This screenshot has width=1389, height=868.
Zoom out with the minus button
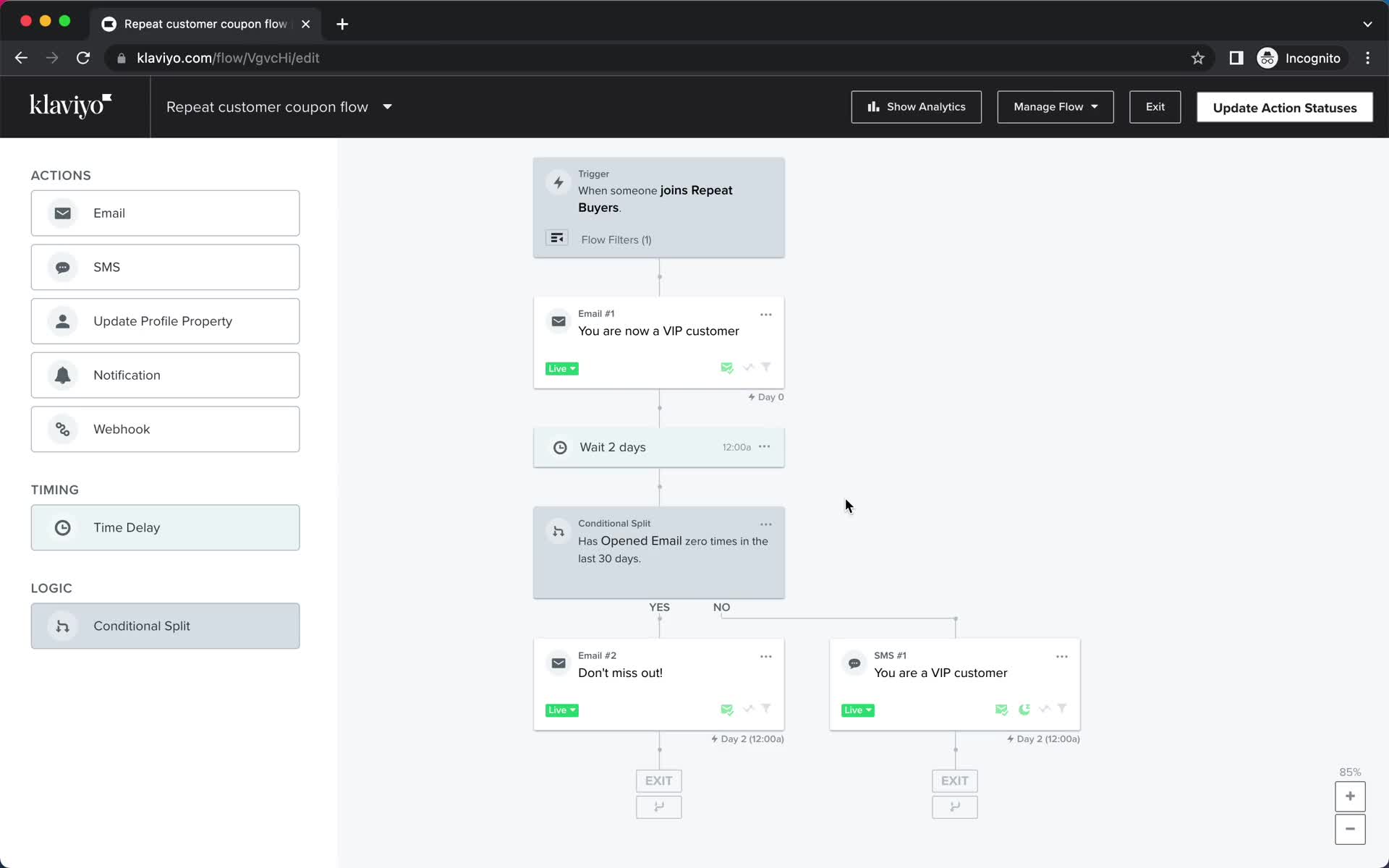[1350, 829]
